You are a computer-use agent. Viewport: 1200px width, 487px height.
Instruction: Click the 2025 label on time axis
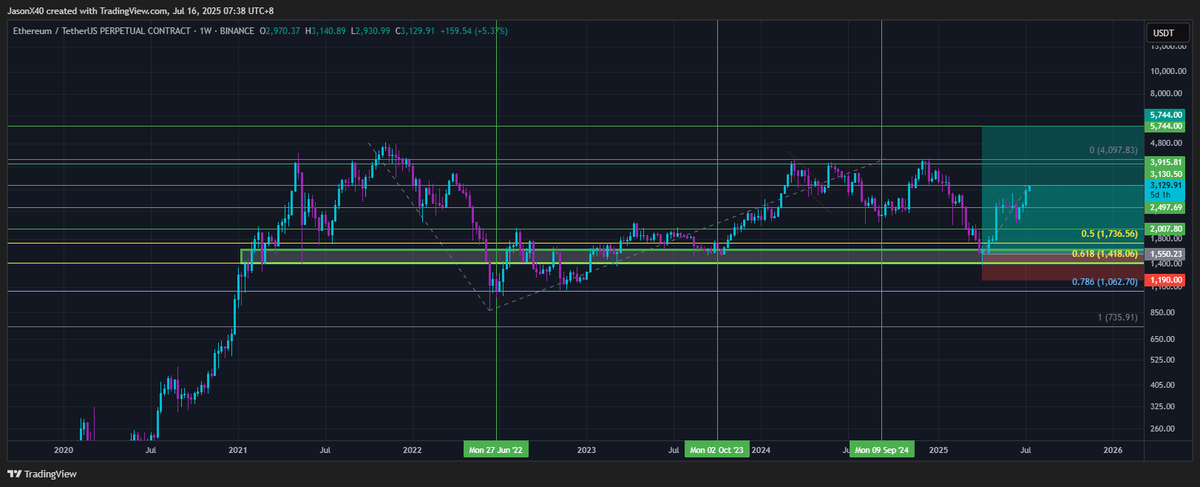coord(937,451)
